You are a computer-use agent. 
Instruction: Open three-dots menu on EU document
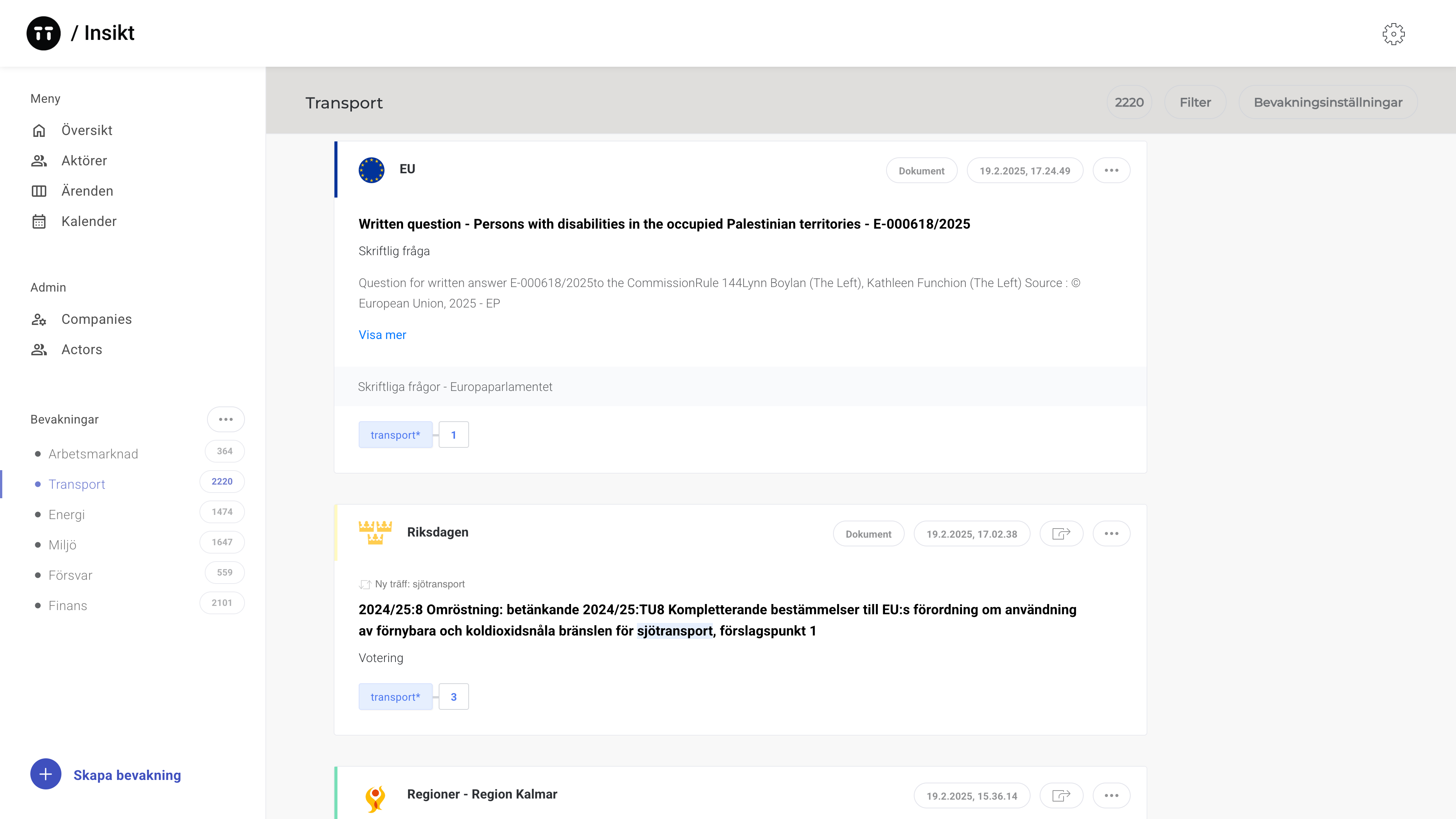tap(1111, 170)
